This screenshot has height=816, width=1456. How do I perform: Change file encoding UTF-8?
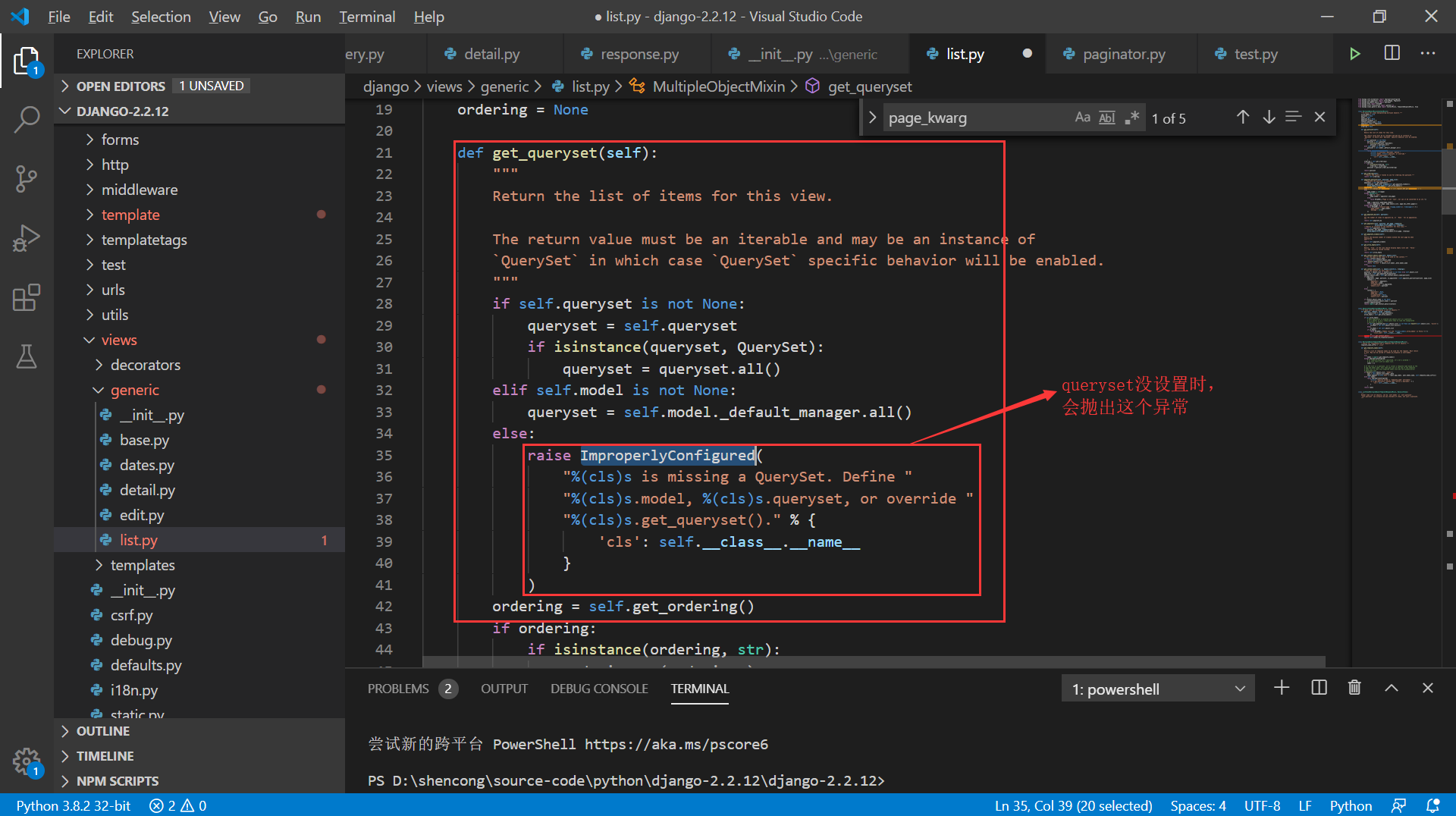pyautogui.click(x=1262, y=805)
